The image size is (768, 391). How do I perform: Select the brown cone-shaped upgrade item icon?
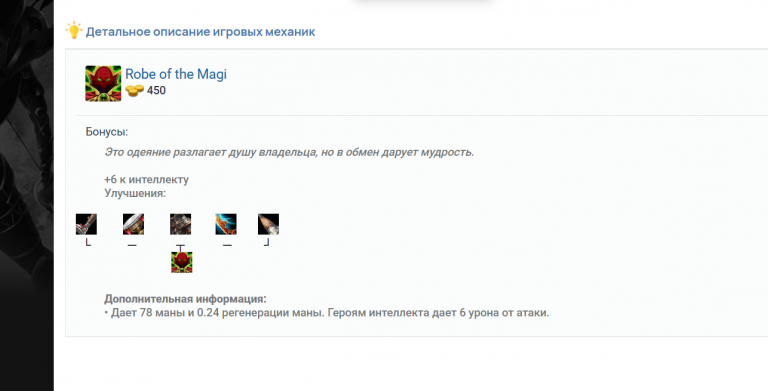[268, 224]
